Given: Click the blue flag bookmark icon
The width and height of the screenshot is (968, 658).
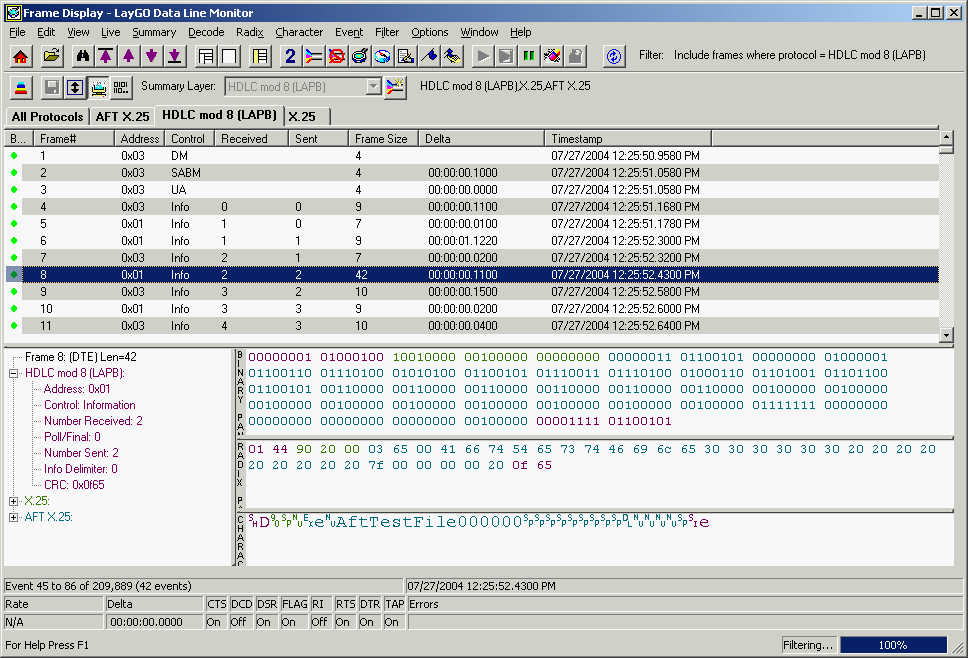Looking at the screenshot, I should (429, 56).
